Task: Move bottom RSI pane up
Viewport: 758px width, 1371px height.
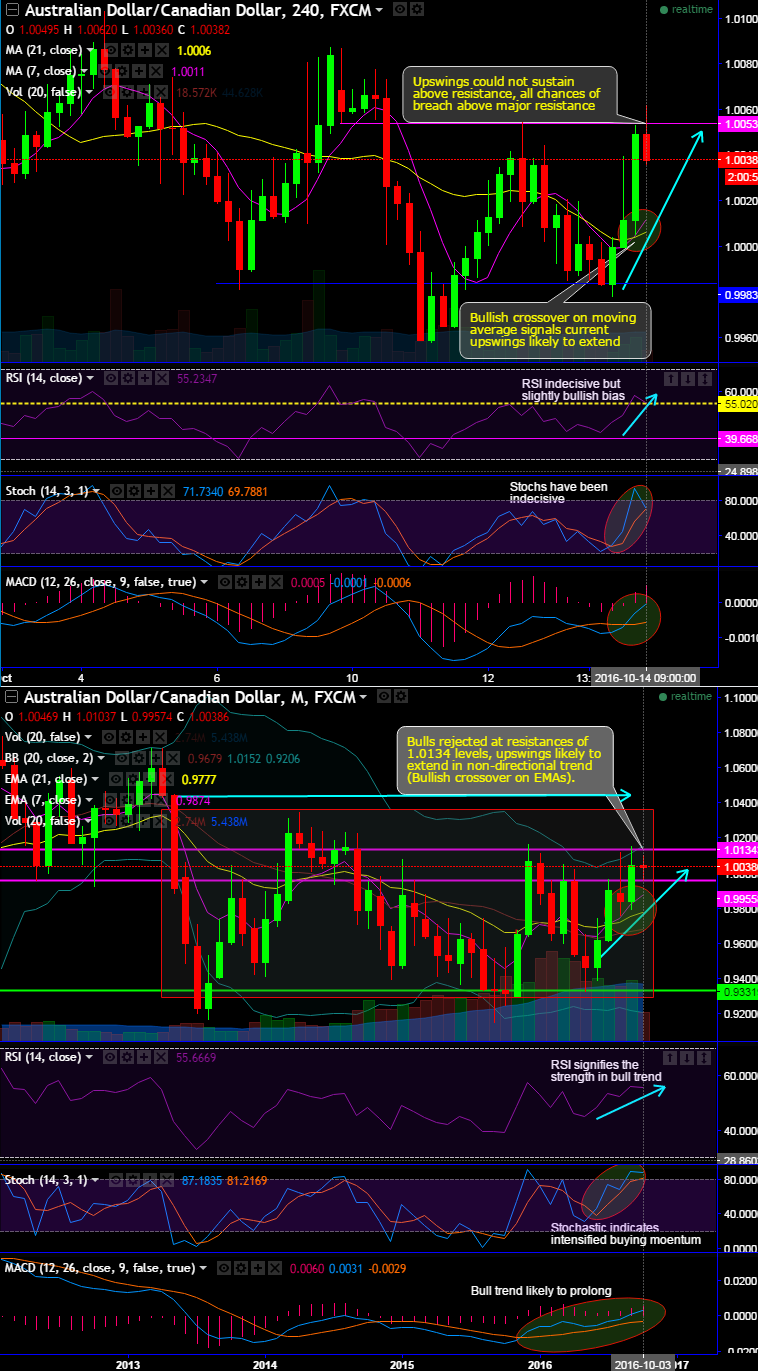Action: pyautogui.click(x=671, y=1057)
